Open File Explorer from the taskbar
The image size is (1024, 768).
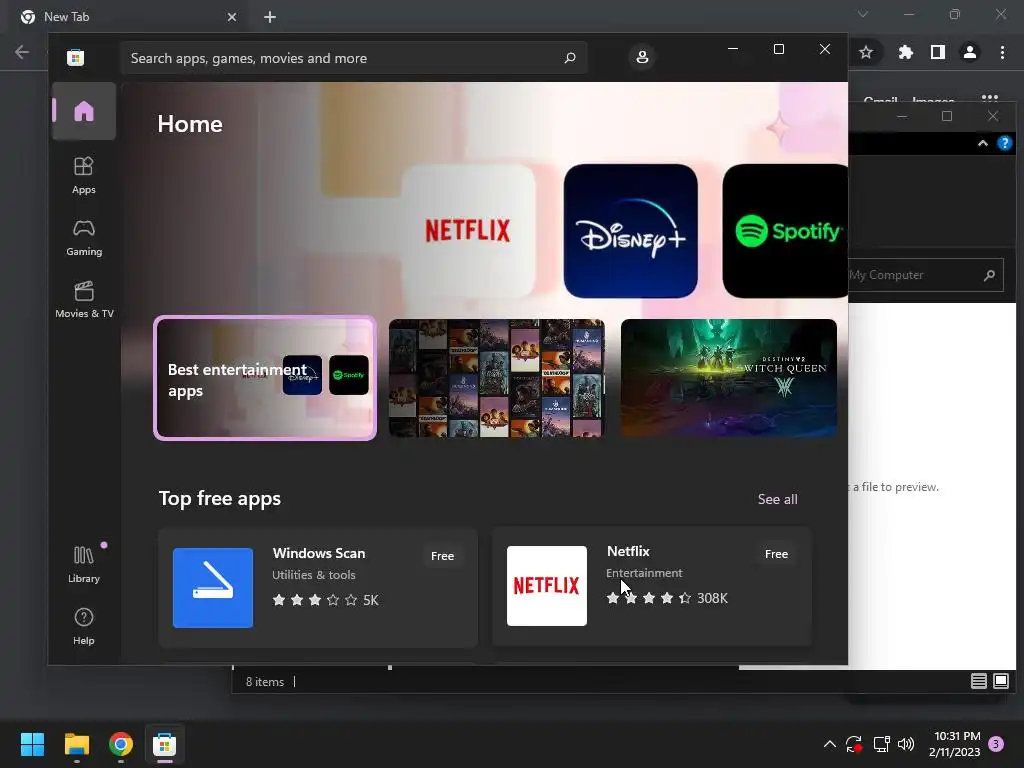76,744
